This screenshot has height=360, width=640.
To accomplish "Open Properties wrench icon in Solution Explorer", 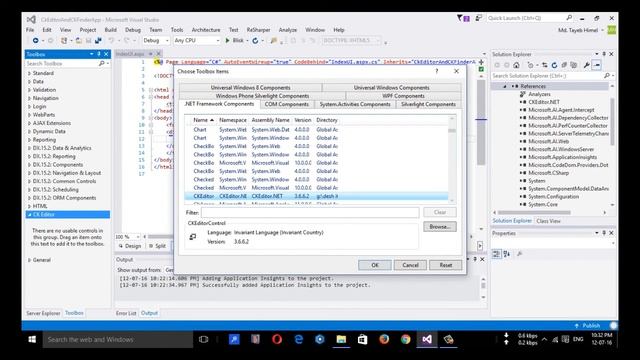I will pyautogui.click(x=587, y=65).
